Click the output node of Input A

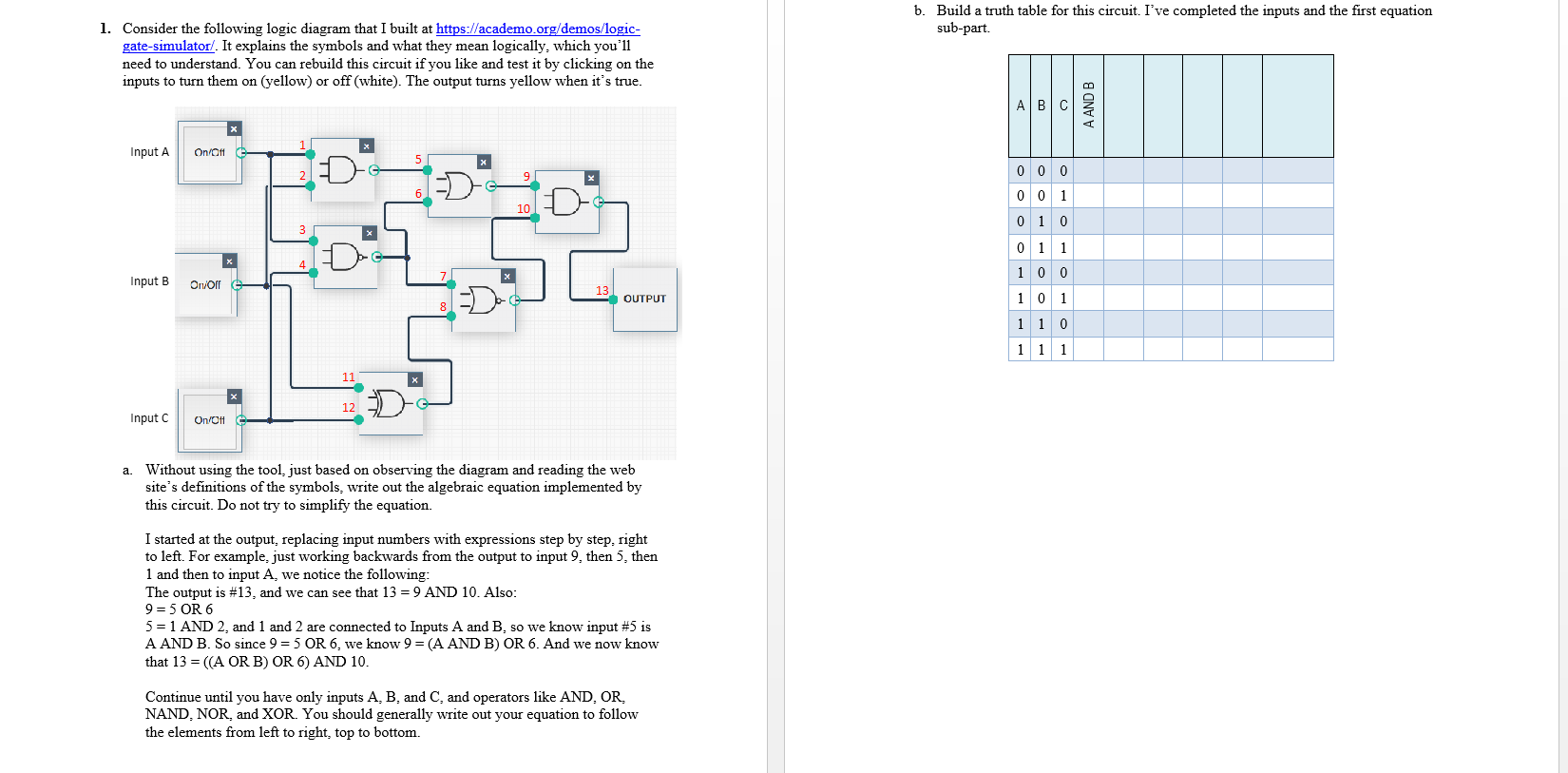click(x=241, y=152)
